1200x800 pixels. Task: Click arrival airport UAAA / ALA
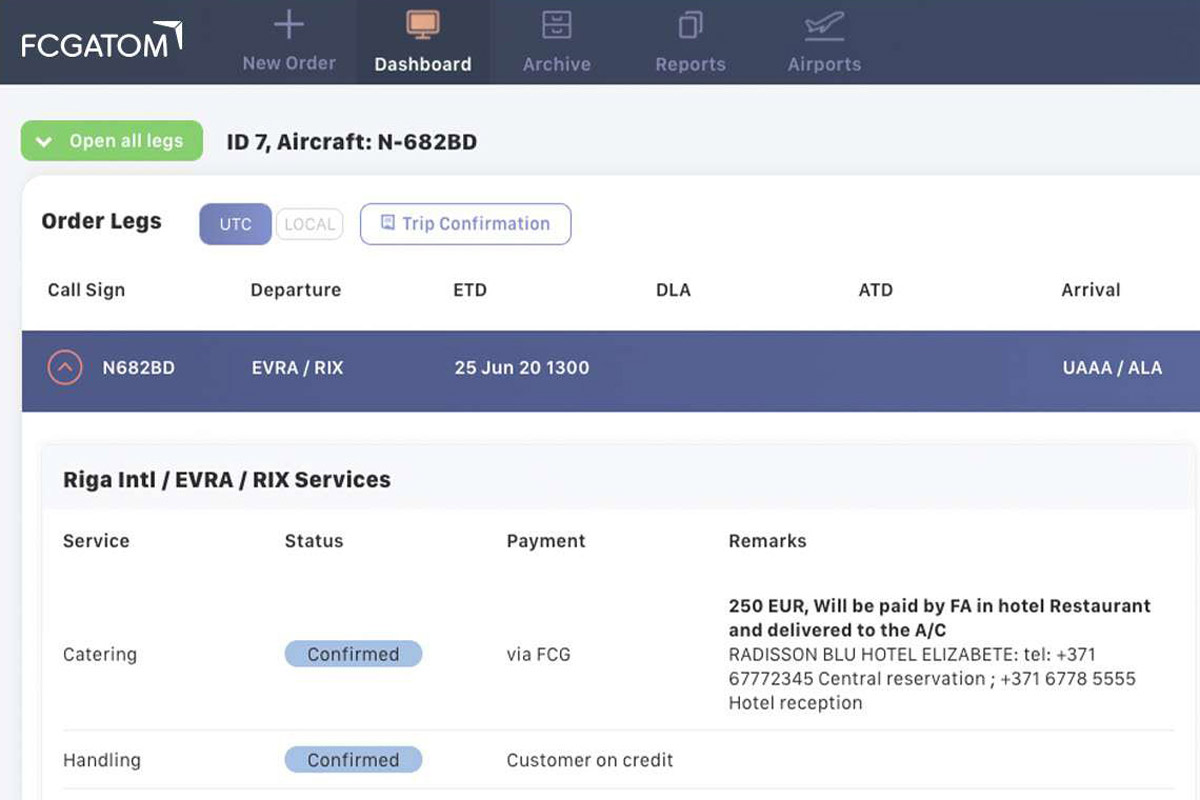pos(1112,368)
